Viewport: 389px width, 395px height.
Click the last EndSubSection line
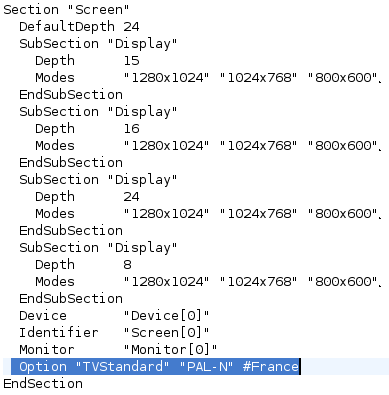[71, 299]
